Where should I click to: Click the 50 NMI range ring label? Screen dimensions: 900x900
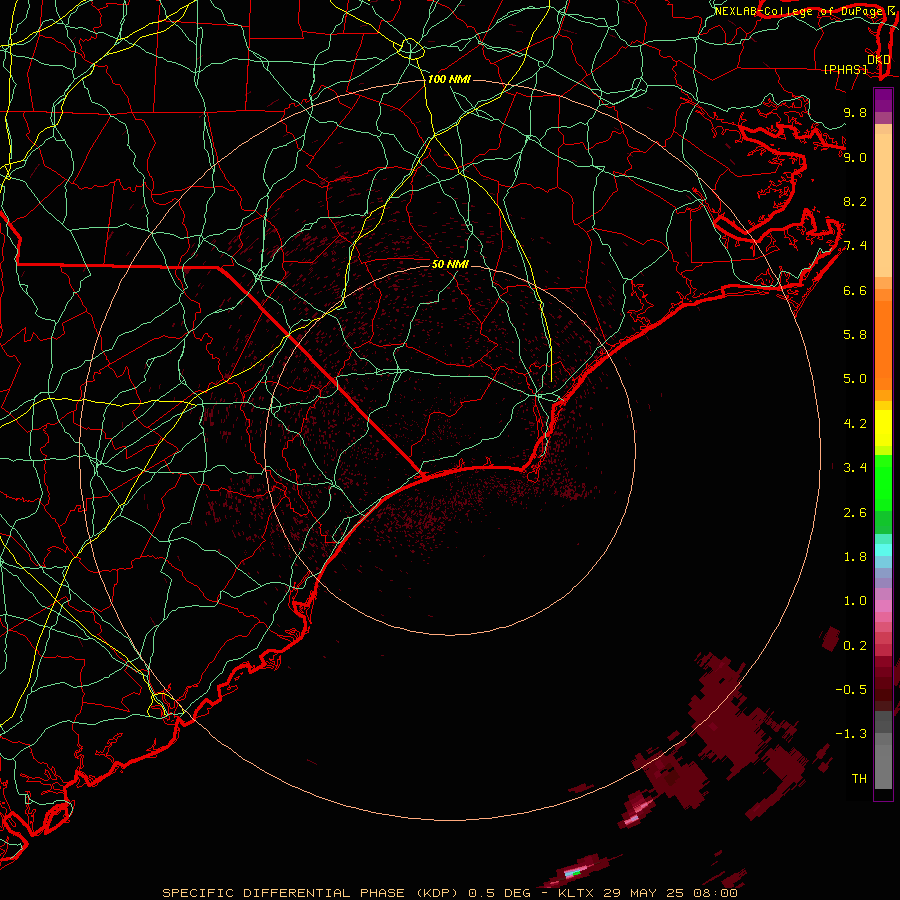coord(450,264)
